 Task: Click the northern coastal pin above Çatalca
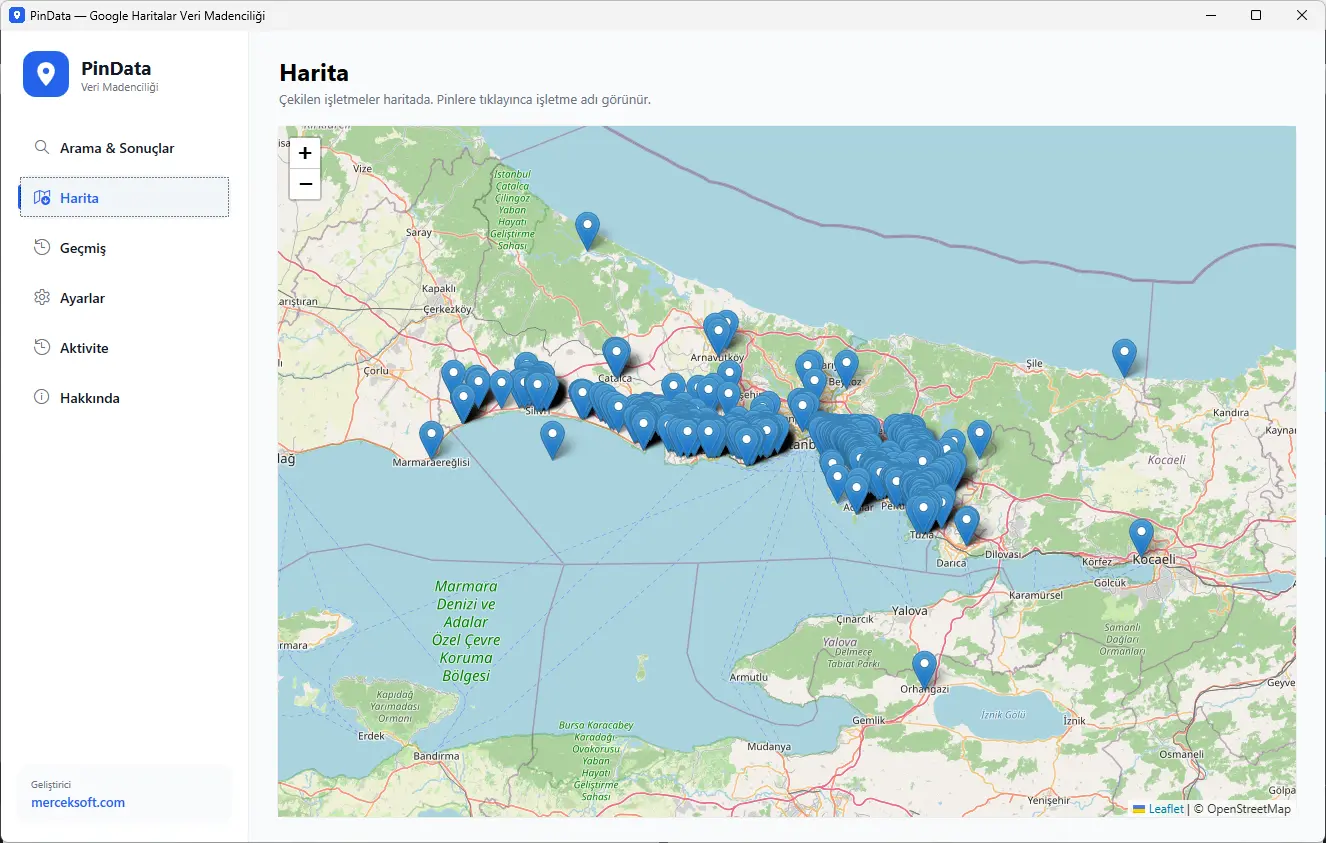pyautogui.click(x=588, y=231)
